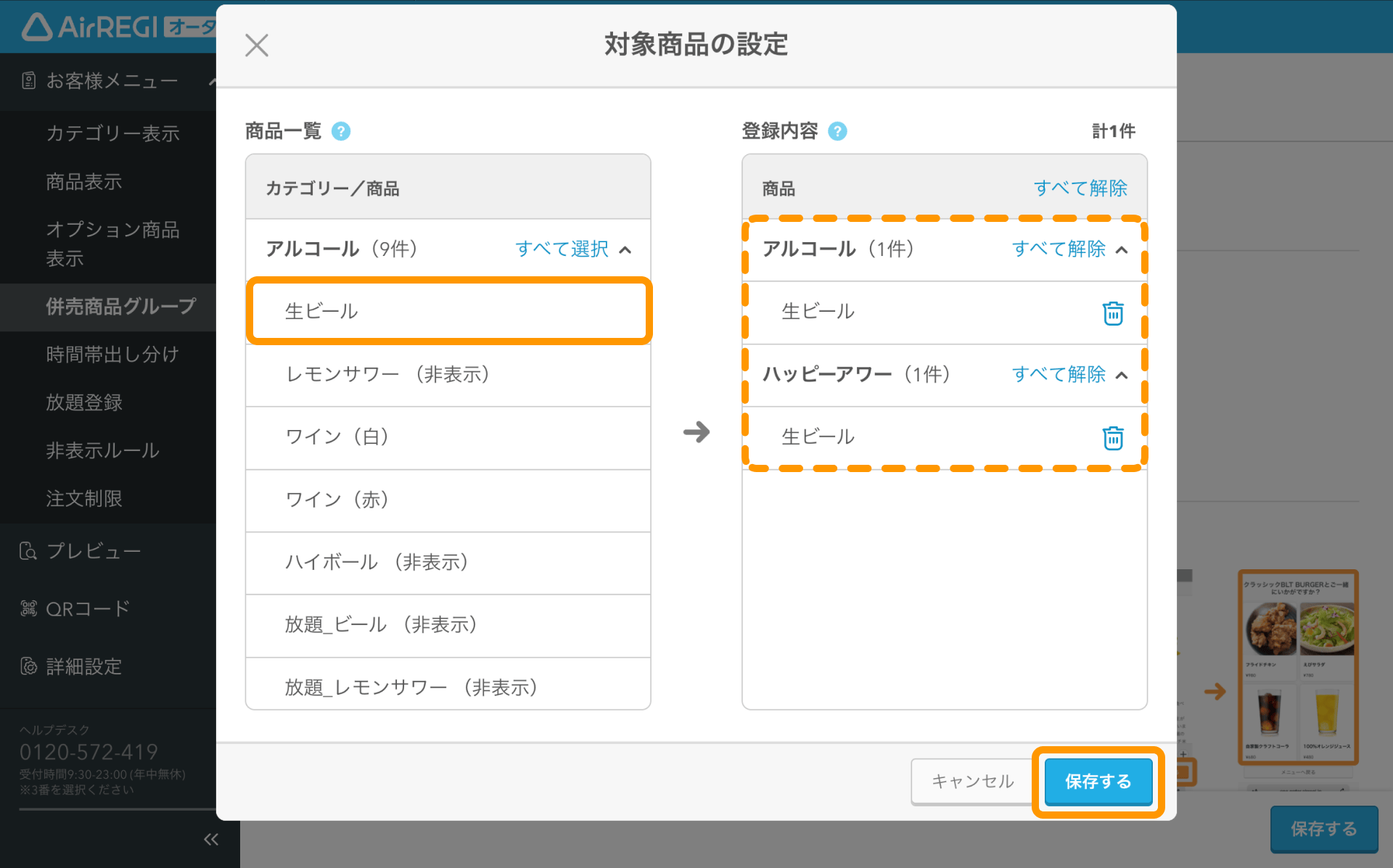Click the プレビュー sidebar icon
The height and width of the screenshot is (868, 1393).
click(x=28, y=551)
